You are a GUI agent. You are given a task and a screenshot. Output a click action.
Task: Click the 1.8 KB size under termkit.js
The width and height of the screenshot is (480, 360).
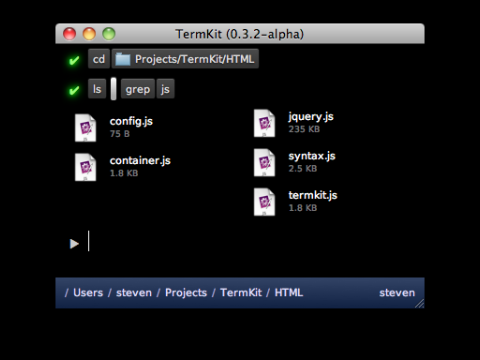(x=303, y=208)
